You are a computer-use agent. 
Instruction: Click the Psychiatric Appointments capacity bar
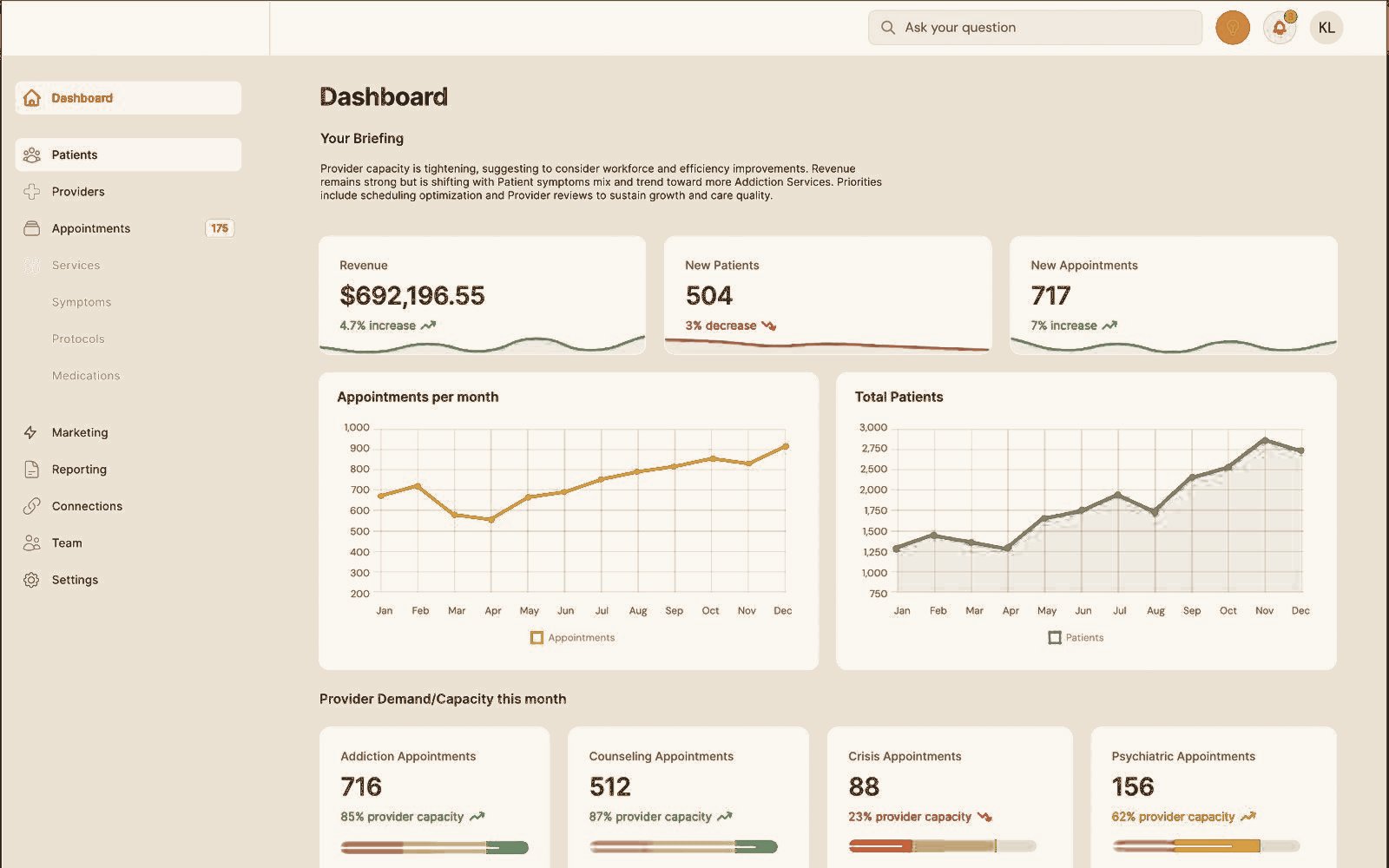click(1207, 846)
